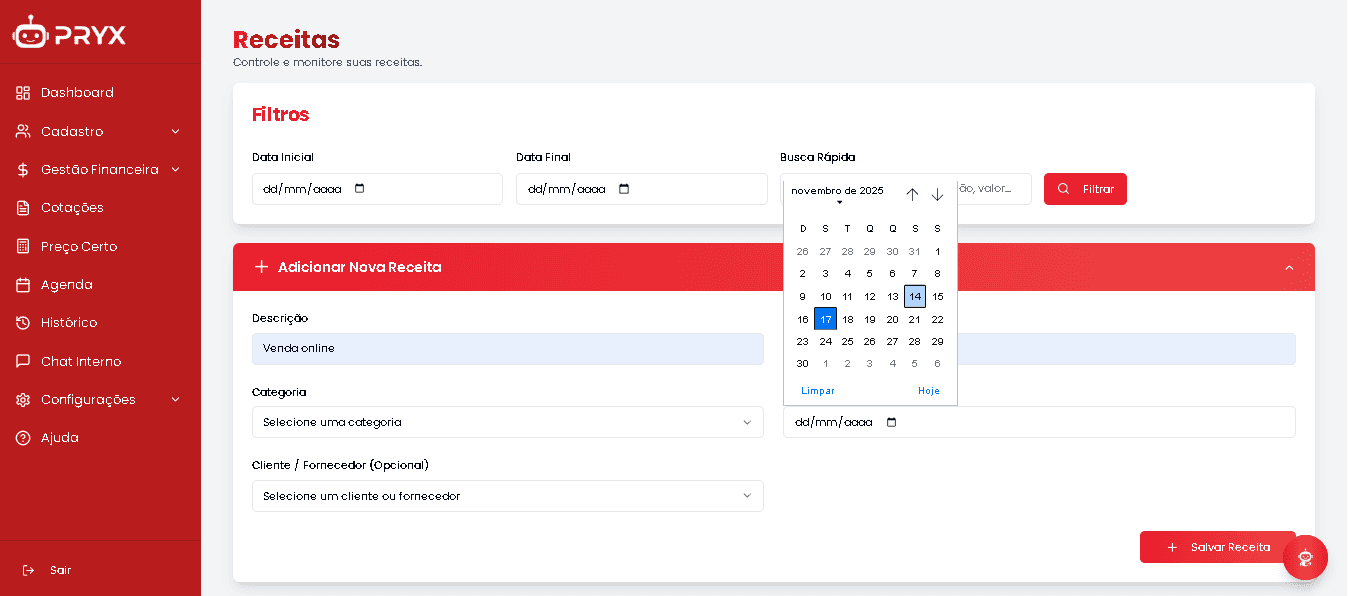The height and width of the screenshot is (596, 1350).
Task: Open the month and year picker
Action: pos(838,192)
